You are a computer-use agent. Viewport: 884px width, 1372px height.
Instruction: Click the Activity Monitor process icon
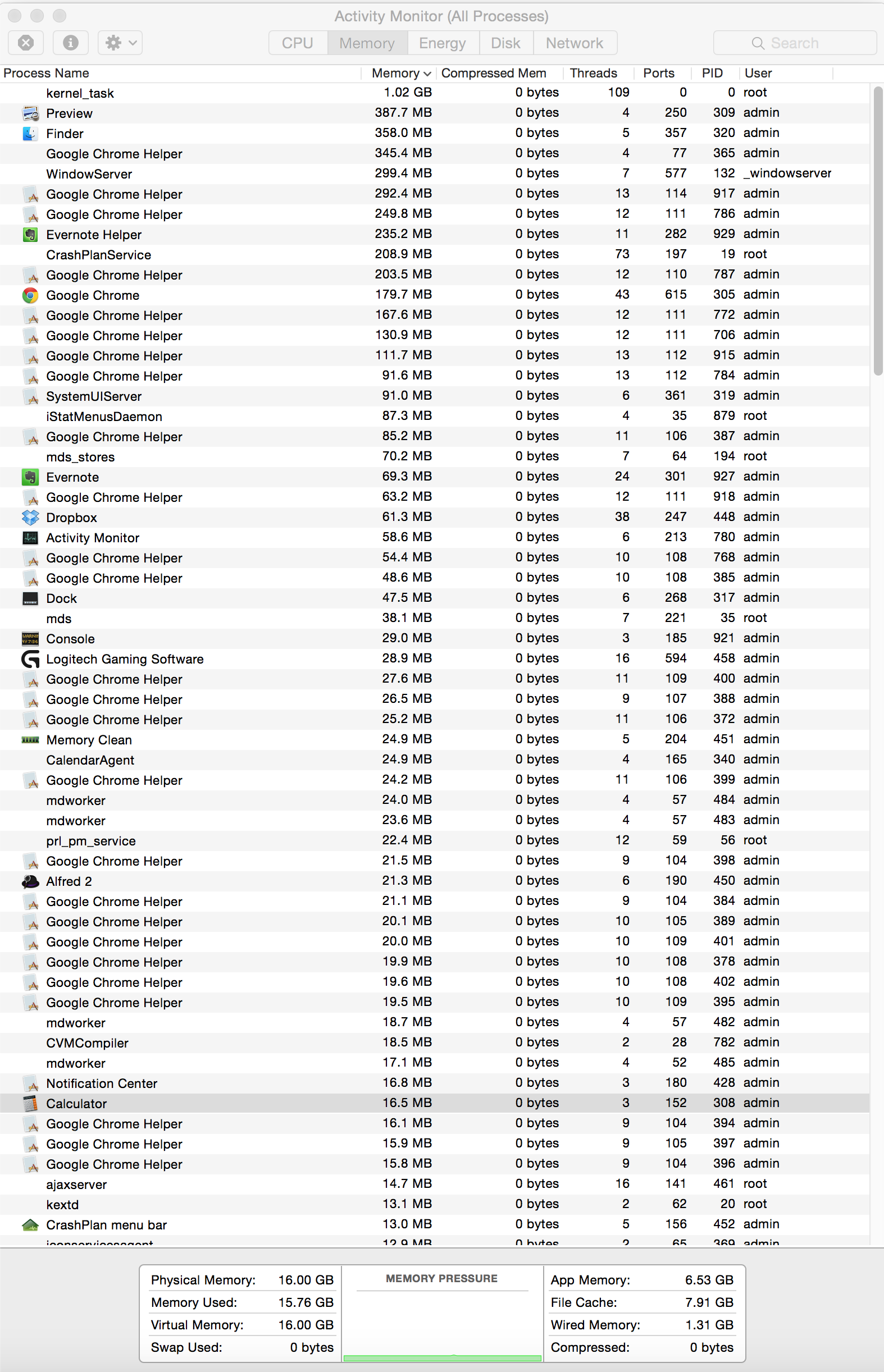point(30,538)
